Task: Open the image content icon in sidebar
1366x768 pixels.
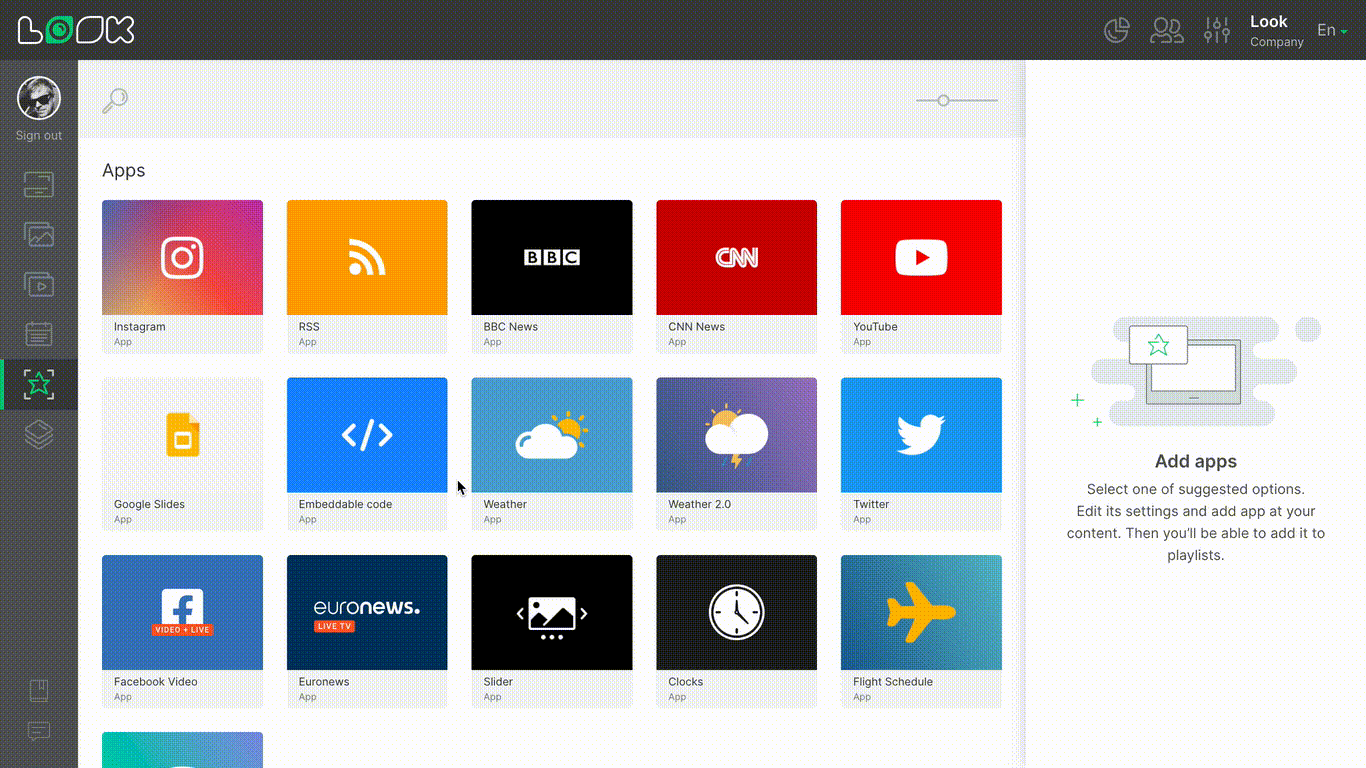Action: point(39,235)
